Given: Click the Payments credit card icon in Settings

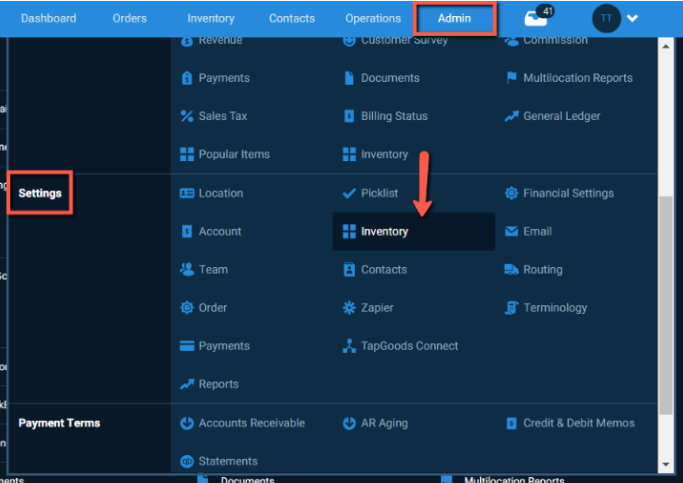Looking at the screenshot, I should pyautogui.click(x=187, y=346).
